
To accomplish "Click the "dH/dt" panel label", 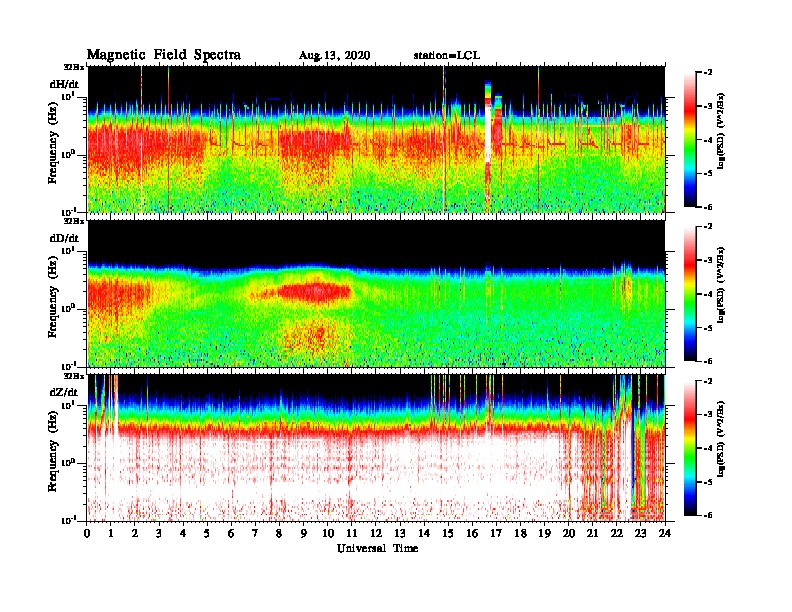I will coord(64,84).
